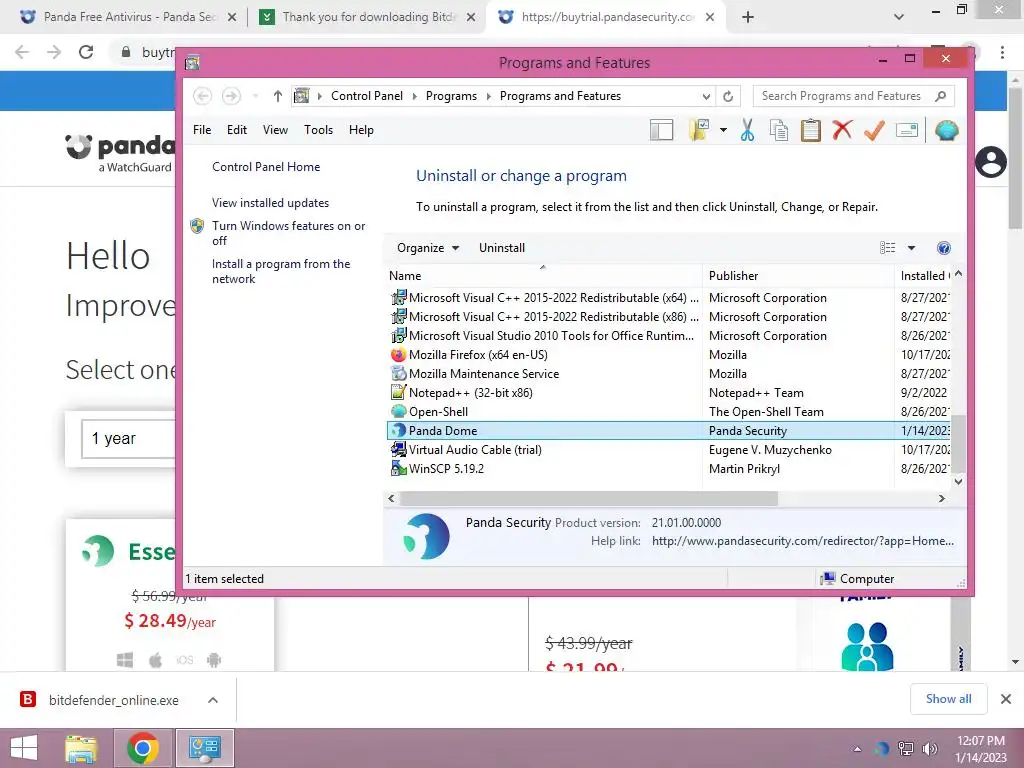Click Show all downloads button

pos(948,699)
